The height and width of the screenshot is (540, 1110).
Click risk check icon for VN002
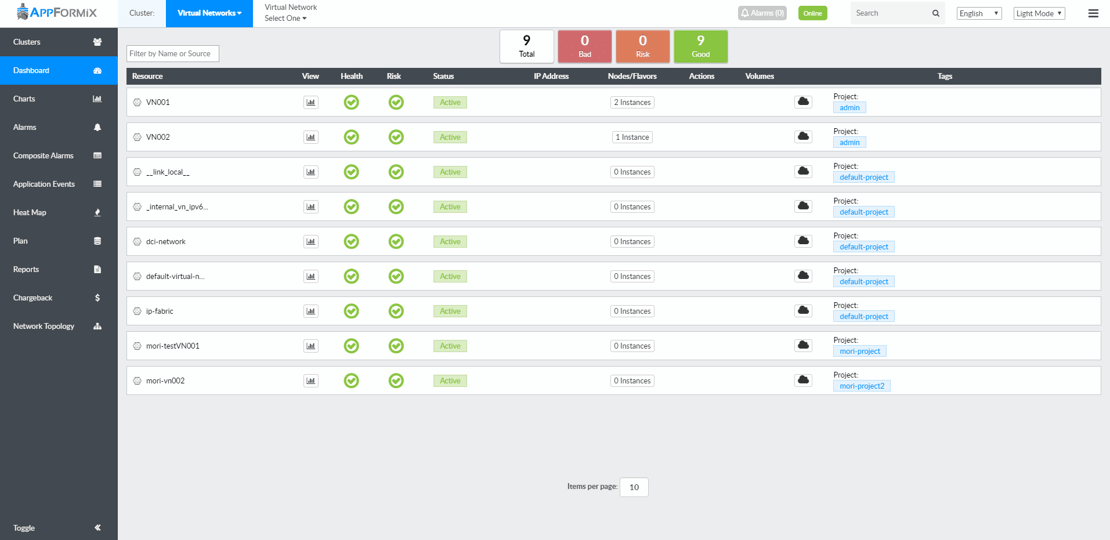coord(396,137)
